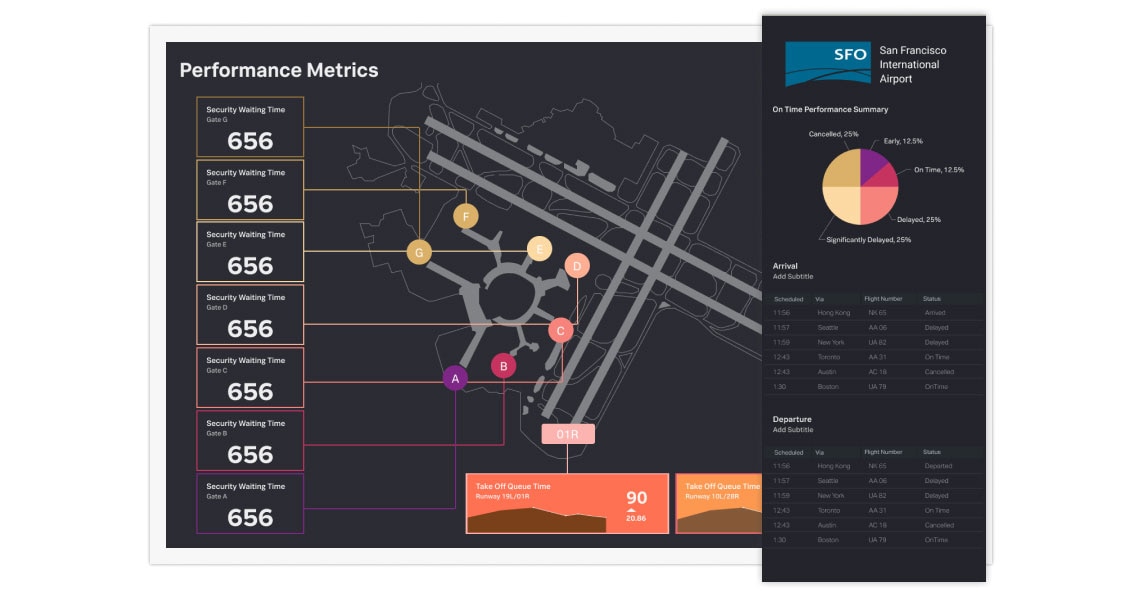This screenshot has width=1140, height=600.
Task: Select the Toronto row in Arrival table
Action: pyautogui.click(x=875, y=357)
